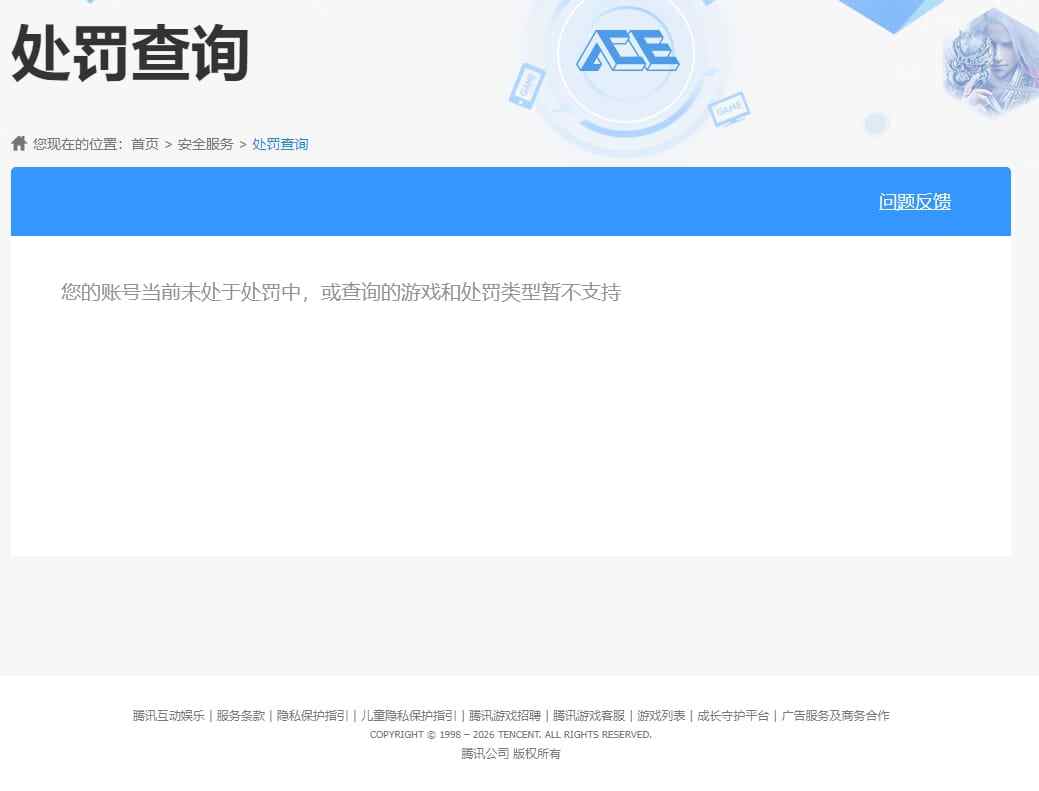1039x791 pixels.
Task: Open the 问题反馈 feedback link
Action: (x=913, y=201)
